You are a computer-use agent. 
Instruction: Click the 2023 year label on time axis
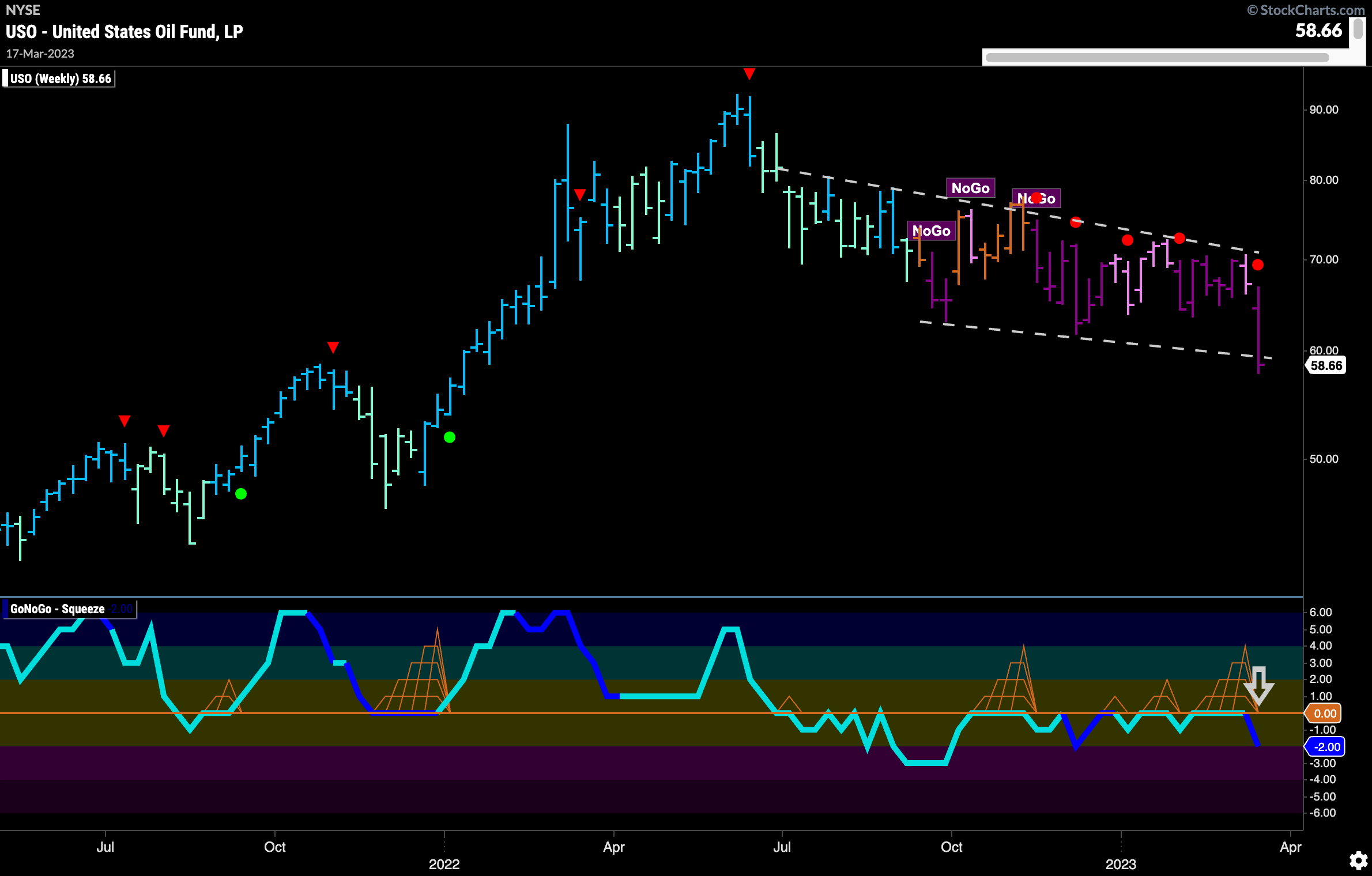click(x=1121, y=864)
